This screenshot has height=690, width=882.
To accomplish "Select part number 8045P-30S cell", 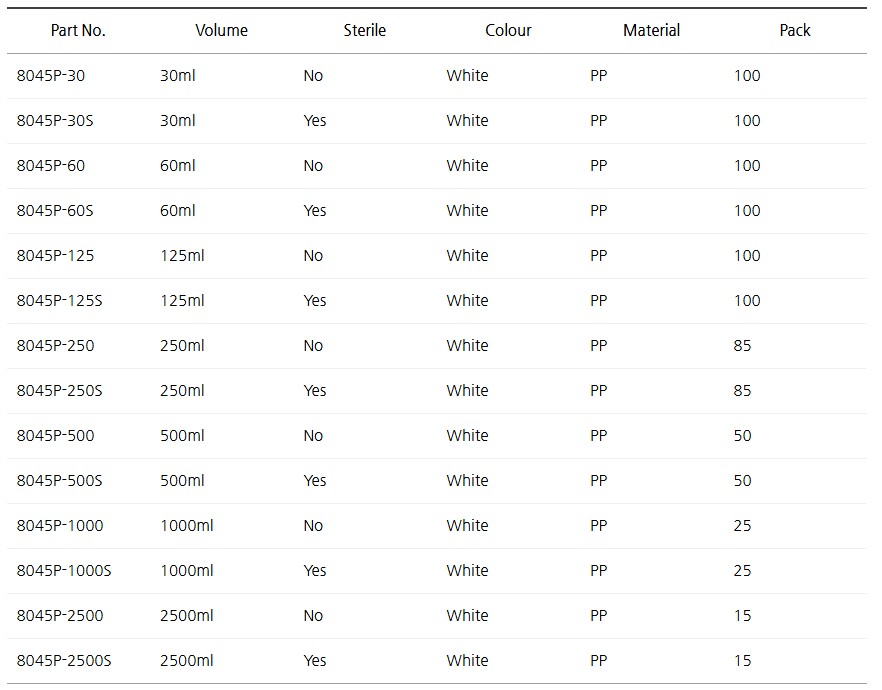I will (55, 121).
